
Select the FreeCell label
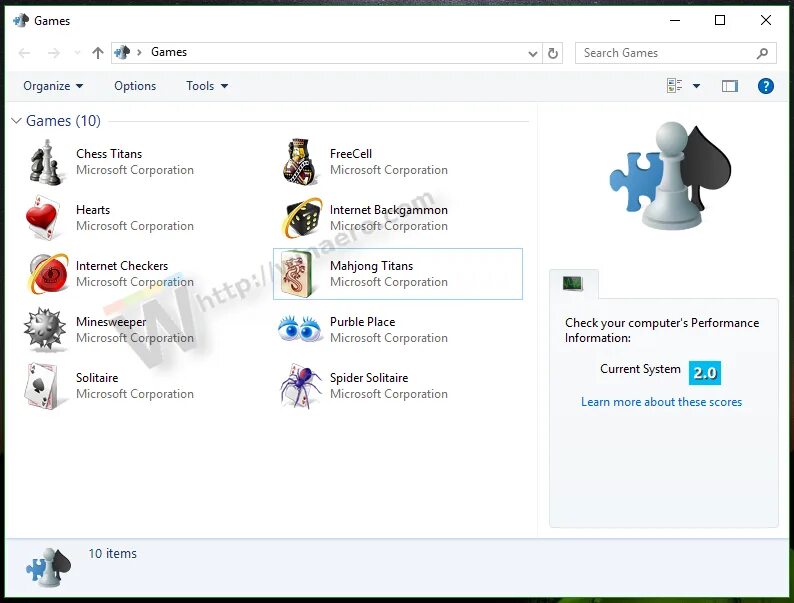click(350, 154)
